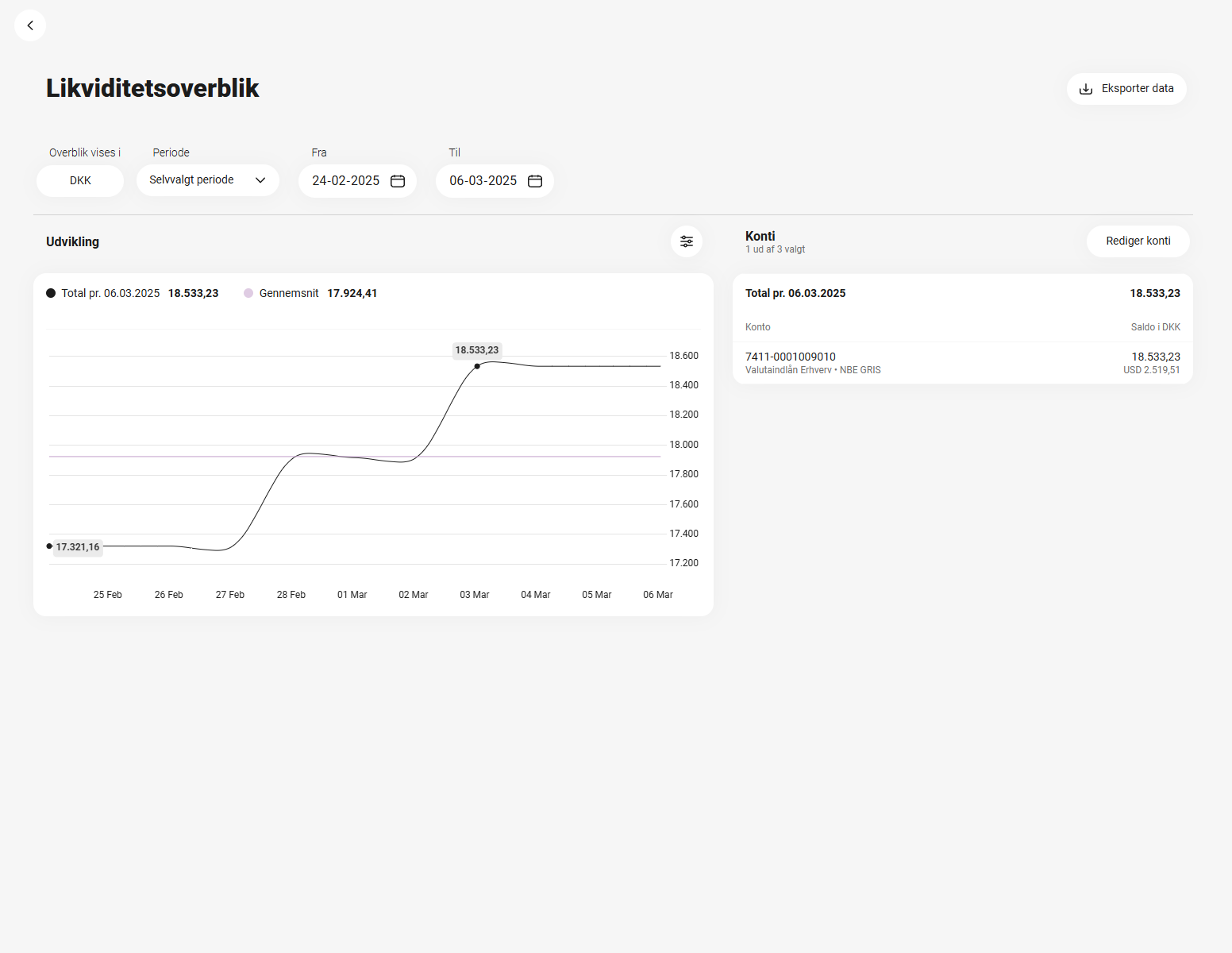Open account row 7411-0001009010
This screenshot has width=1232, height=953.
[963, 363]
